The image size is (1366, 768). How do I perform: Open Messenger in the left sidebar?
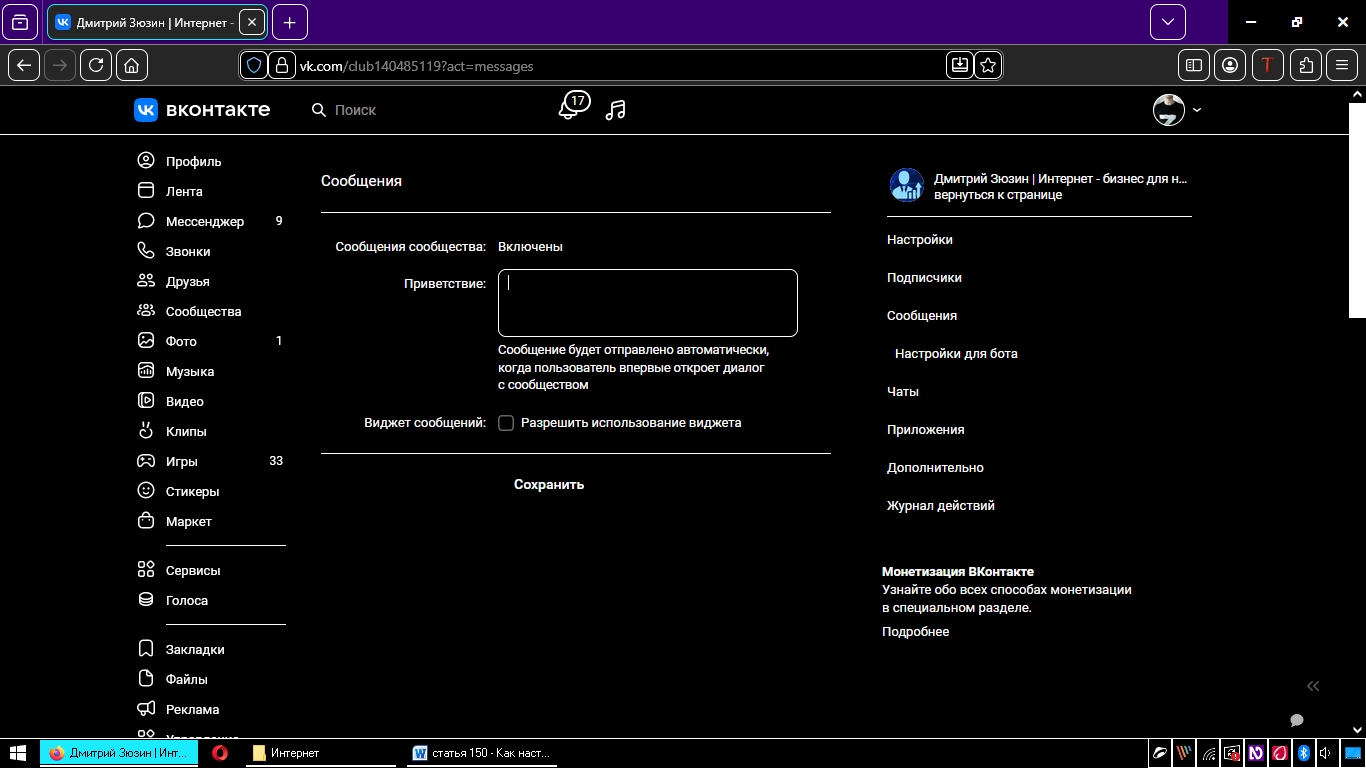[x=204, y=221]
